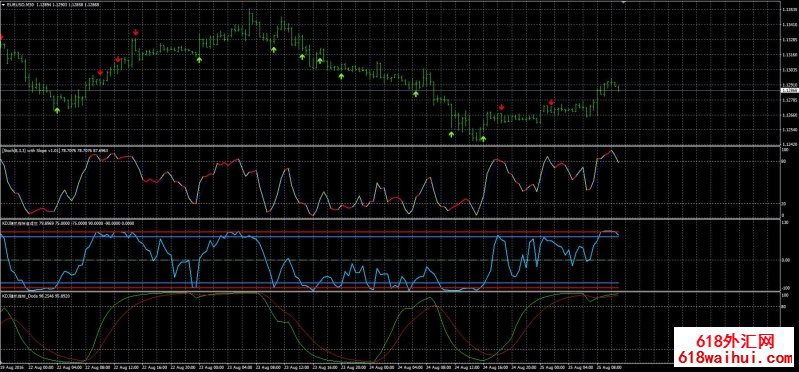Click the chart shift triangle marker at the top
799x372 pixels.
tap(623, 3)
